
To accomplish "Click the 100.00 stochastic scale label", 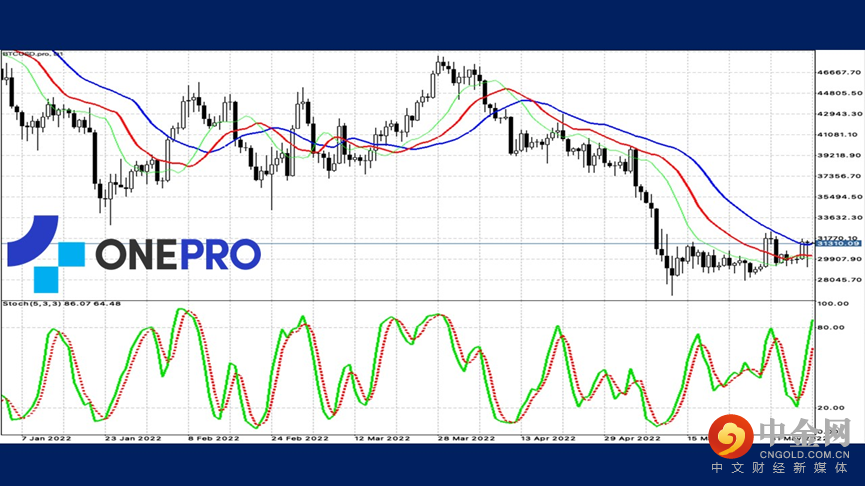I will click(x=833, y=303).
